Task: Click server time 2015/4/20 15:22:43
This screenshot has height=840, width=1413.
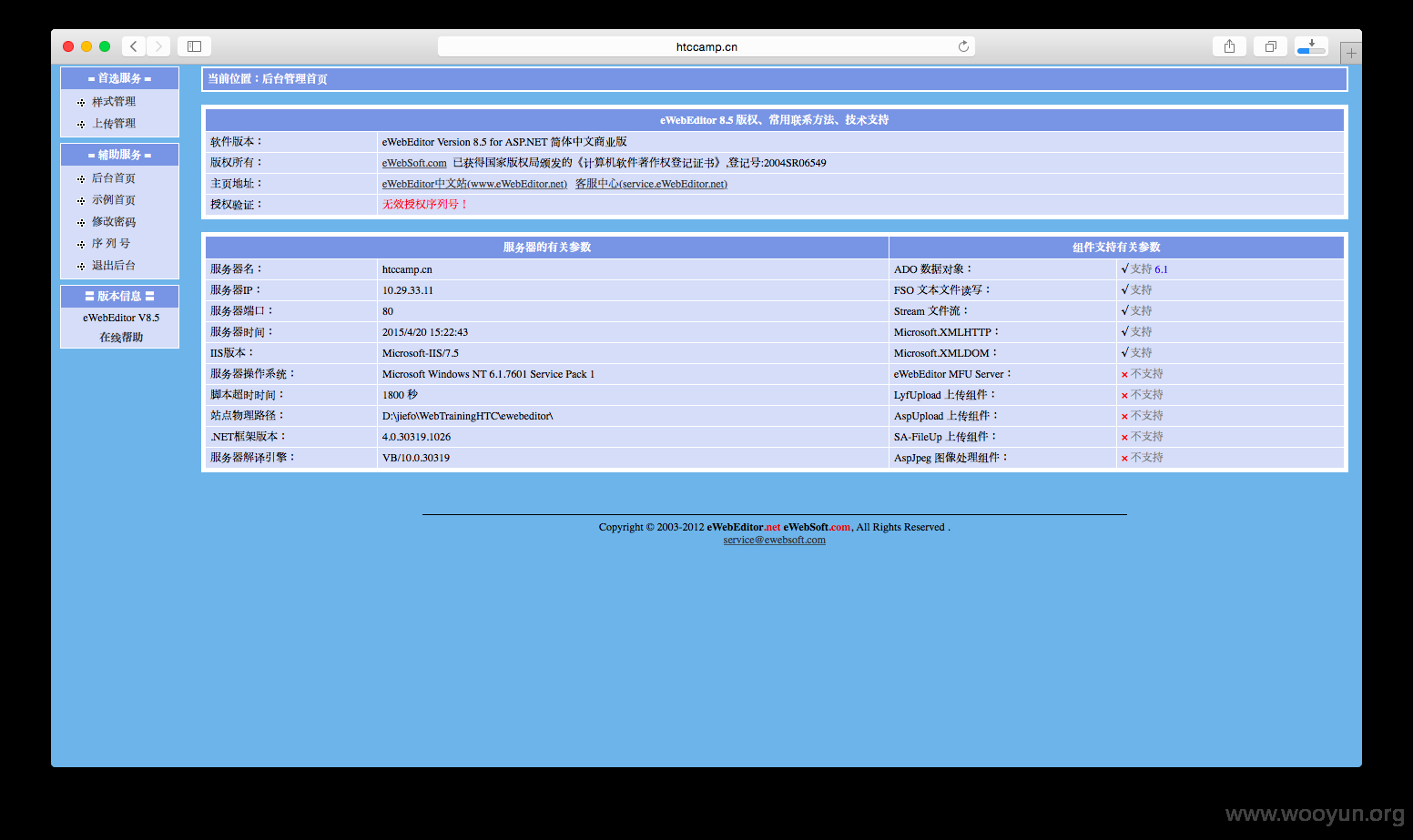Action: pyautogui.click(x=425, y=332)
